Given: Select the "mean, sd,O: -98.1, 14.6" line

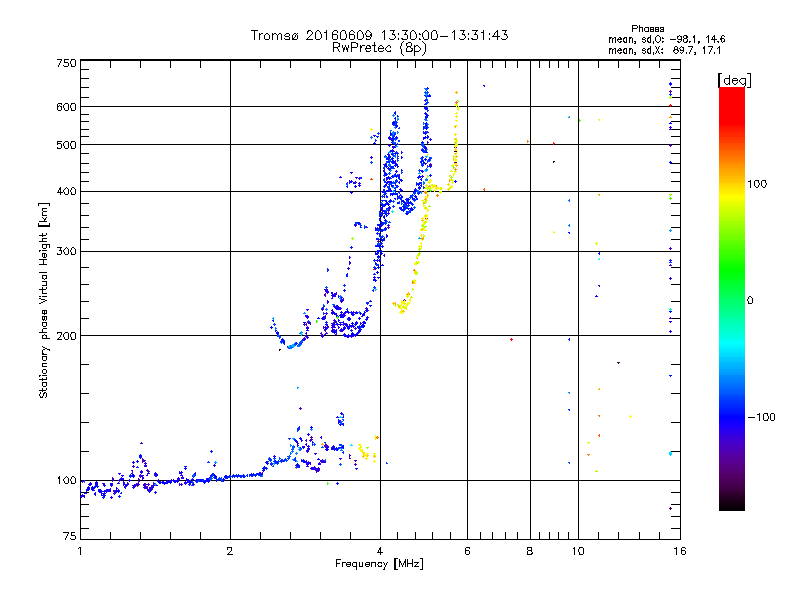Looking at the screenshot, I should tap(666, 39).
